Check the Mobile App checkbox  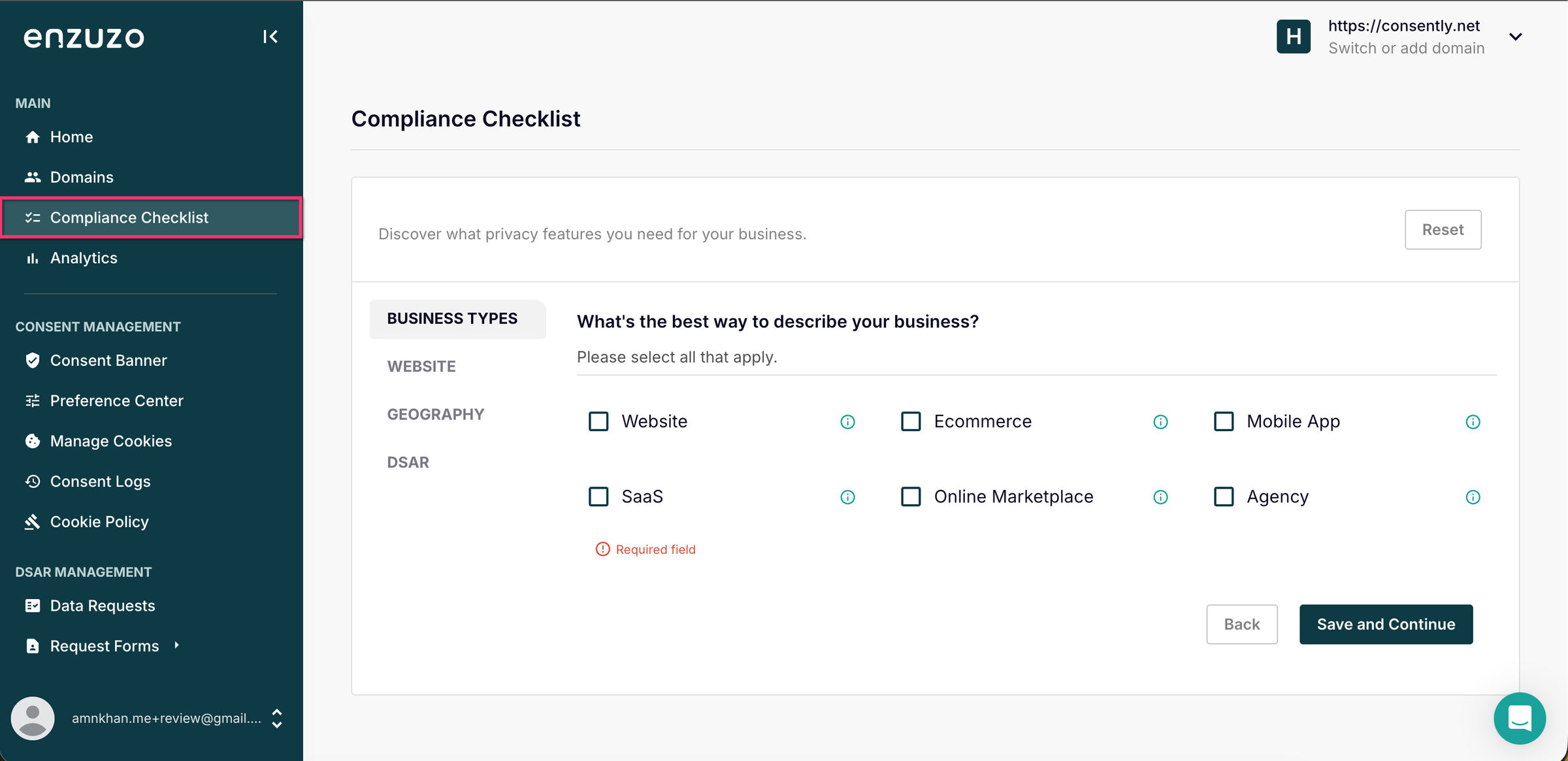click(1224, 421)
